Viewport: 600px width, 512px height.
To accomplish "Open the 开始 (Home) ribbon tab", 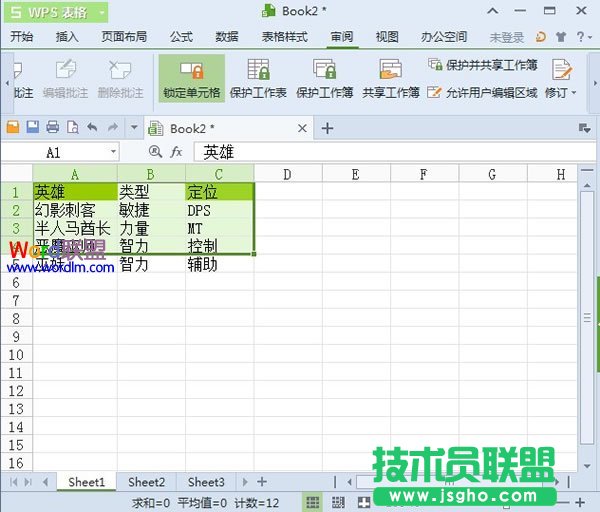I will point(21,37).
